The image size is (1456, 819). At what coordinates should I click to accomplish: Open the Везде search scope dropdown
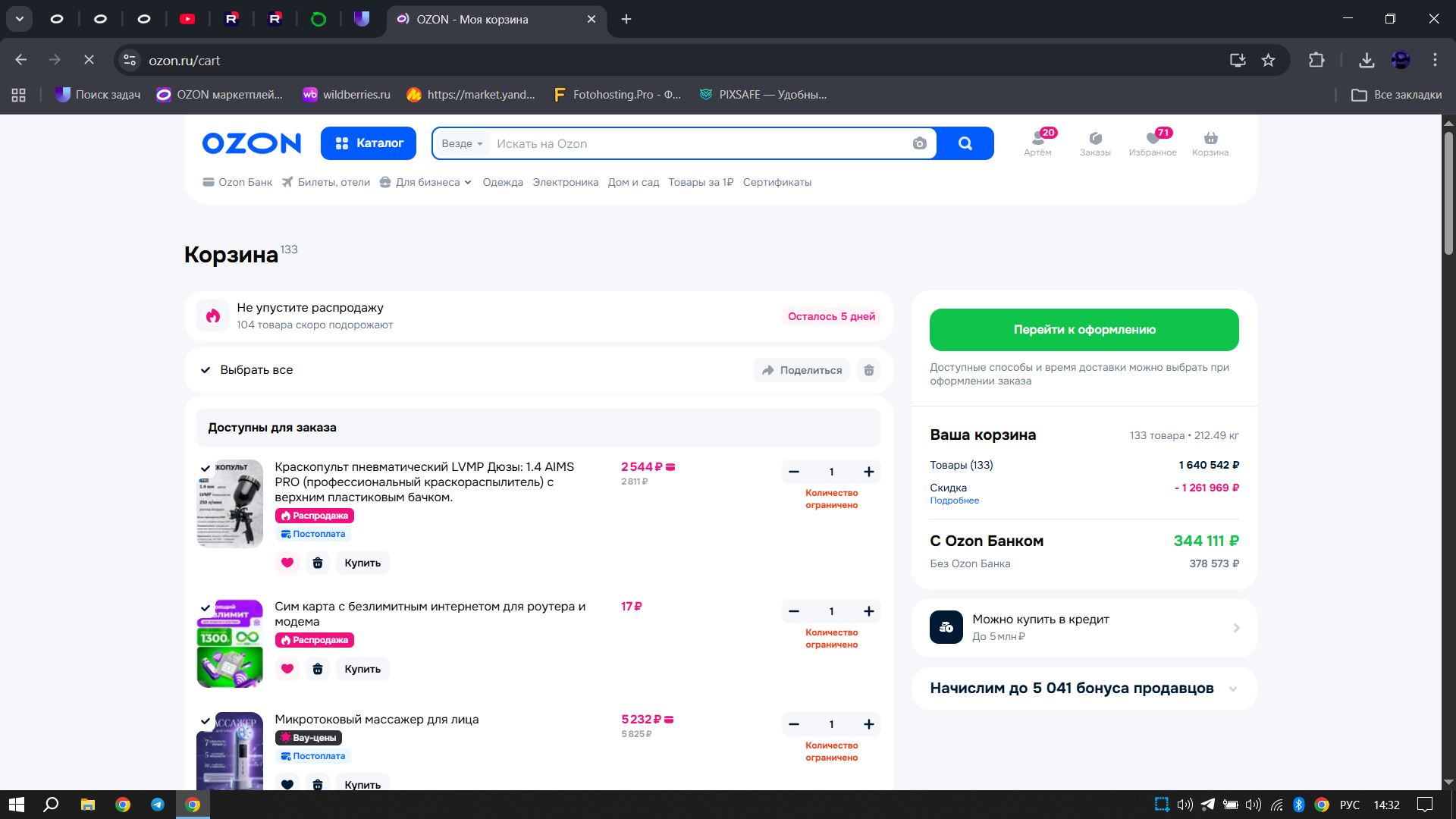tap(462, 143)
